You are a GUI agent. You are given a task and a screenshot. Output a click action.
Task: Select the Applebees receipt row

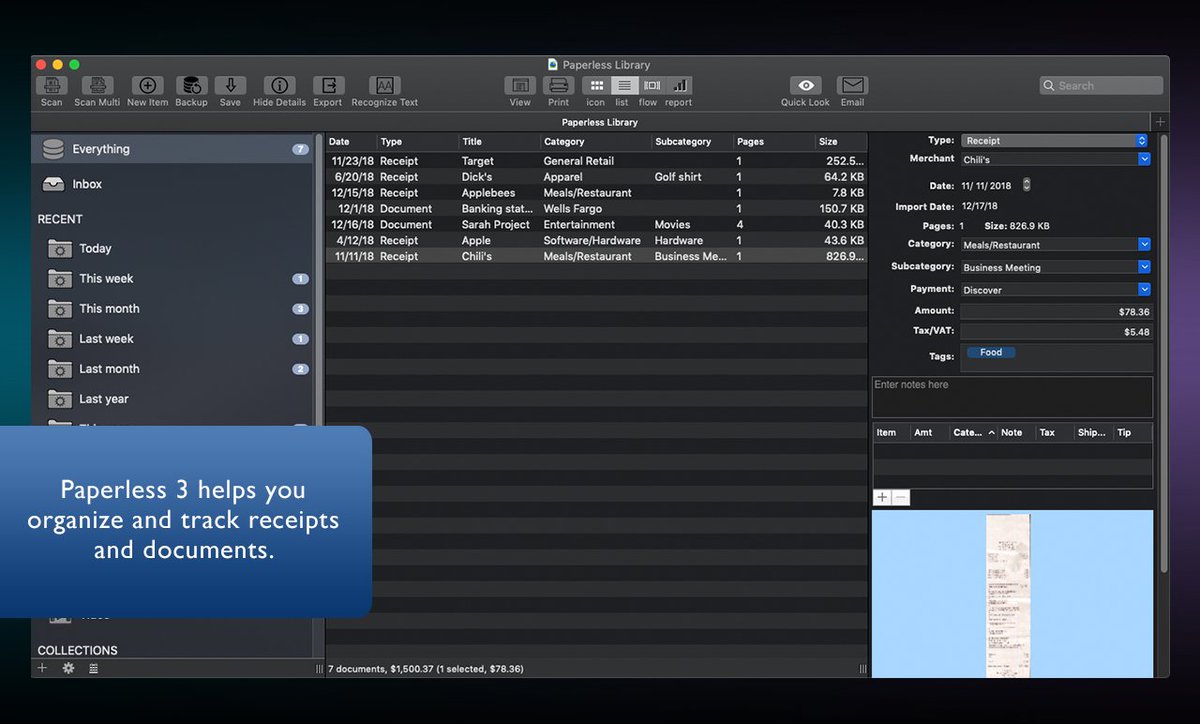(x=596, y=193)
